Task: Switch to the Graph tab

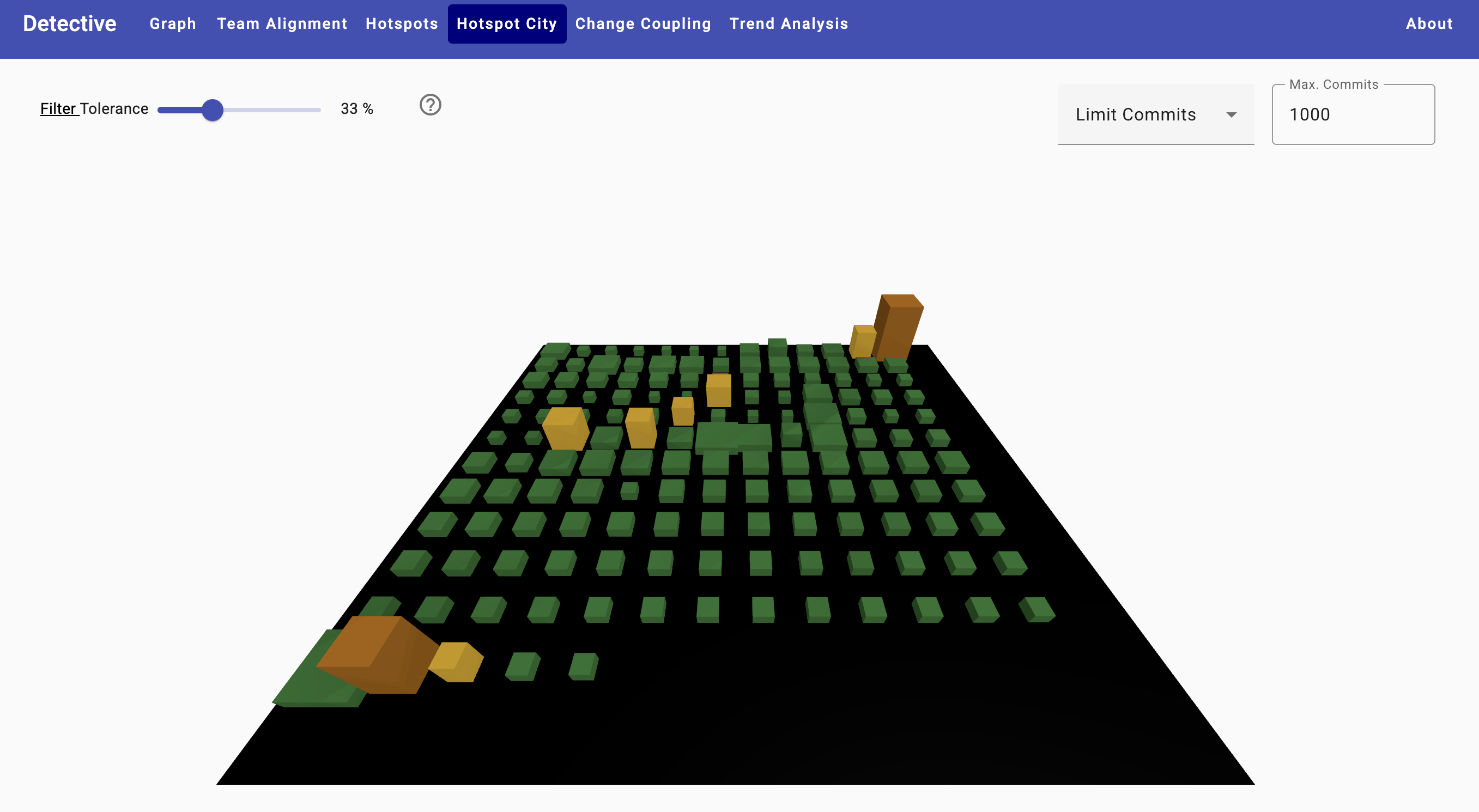Action: (x=173, y=23)
